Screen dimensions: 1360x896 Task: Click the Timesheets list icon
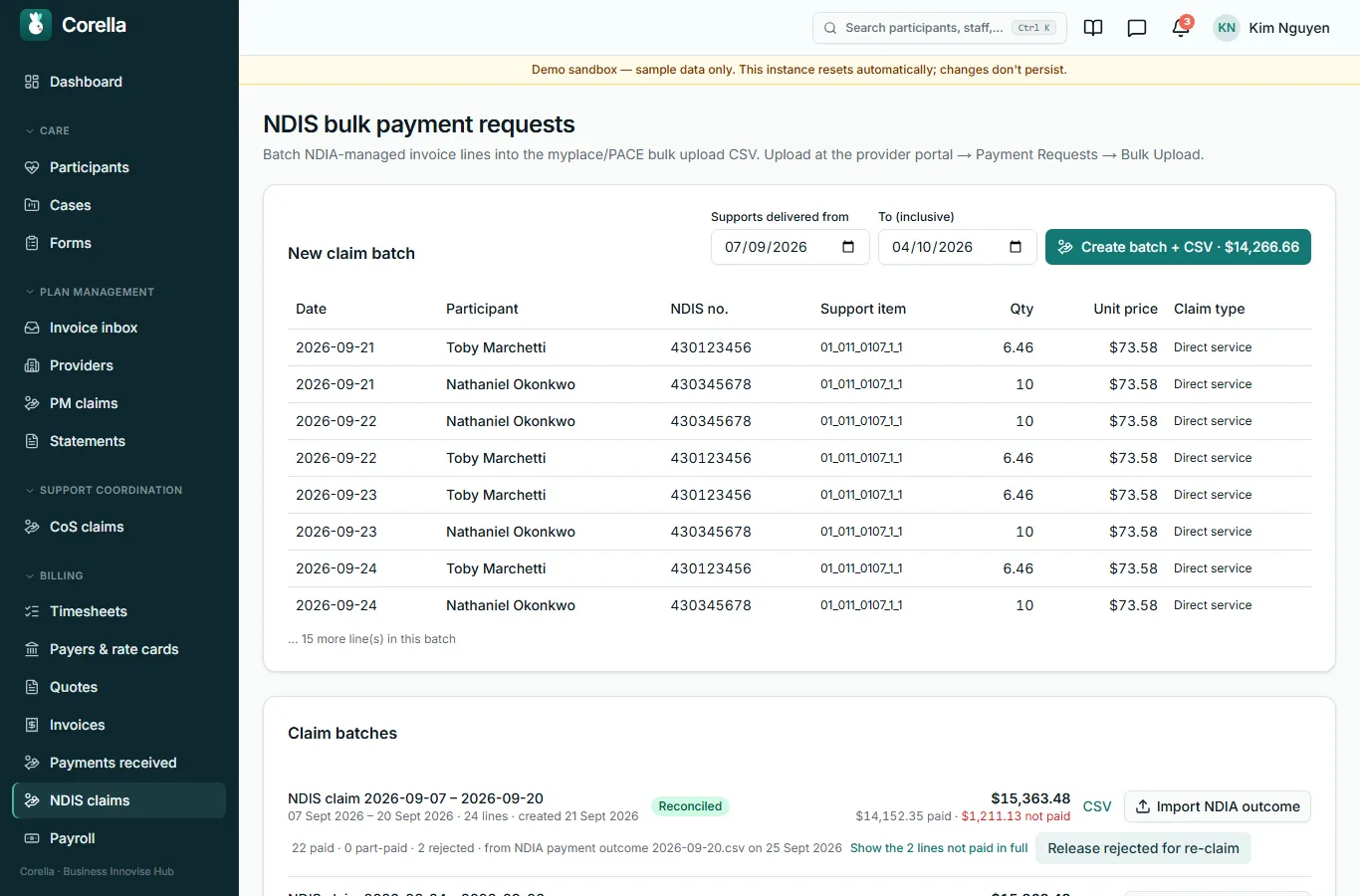pyautogui.click(x=32, y=611)
